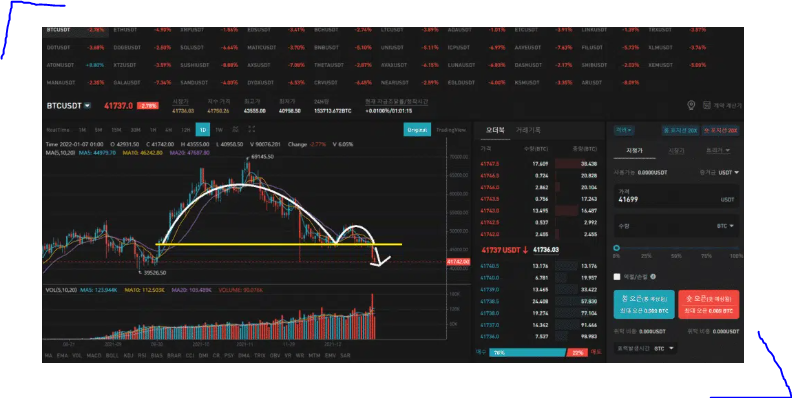Switch to the trade history tab
Screen dimensions: 792x398
pyautogui.click(x=528, y=130)
